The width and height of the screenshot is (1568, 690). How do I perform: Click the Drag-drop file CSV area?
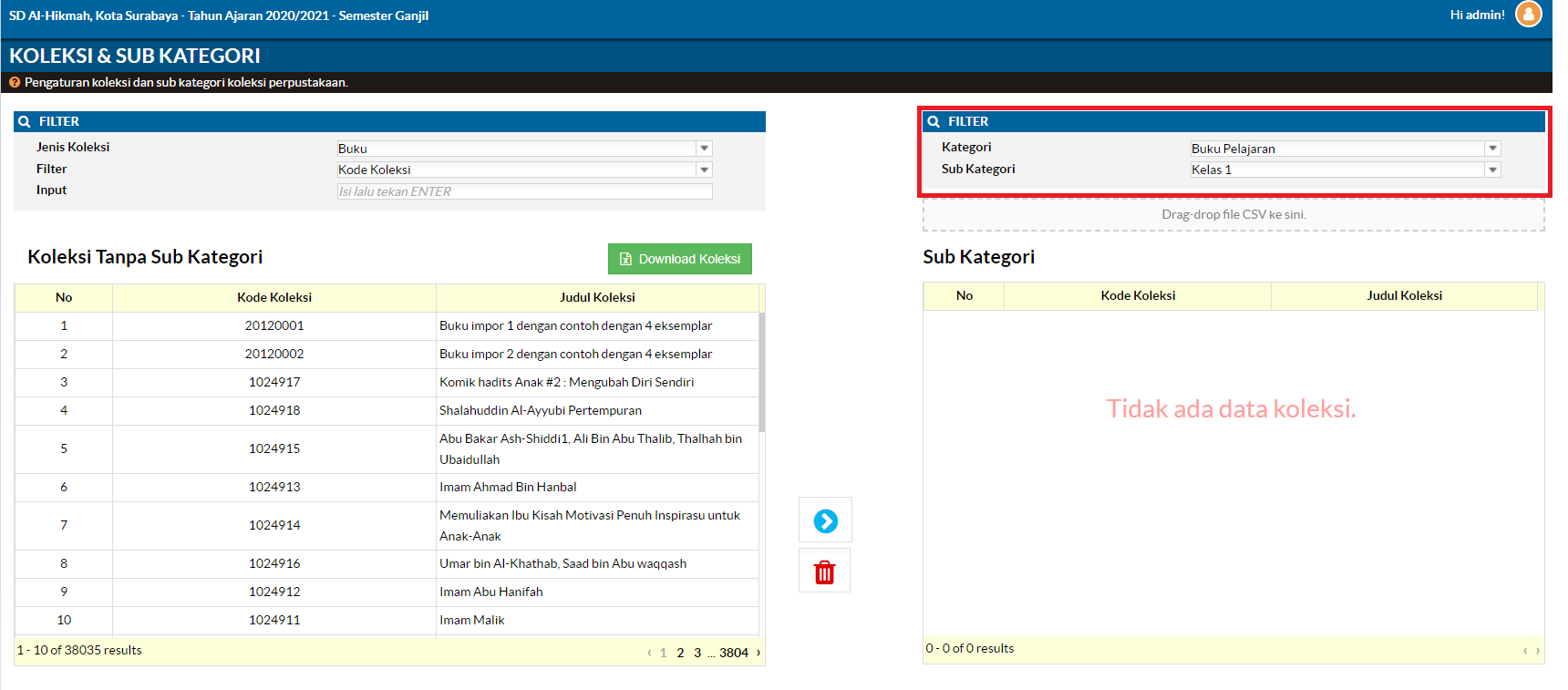click(x=1233, y=214)
